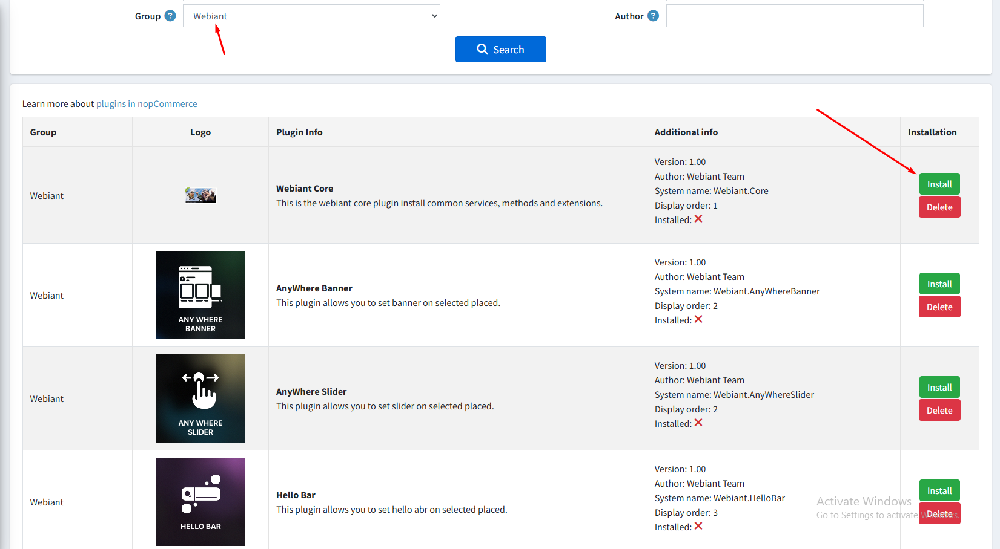1000x549 pixels.
Task: Install the Hello Bar plugin
Action: 939,490
